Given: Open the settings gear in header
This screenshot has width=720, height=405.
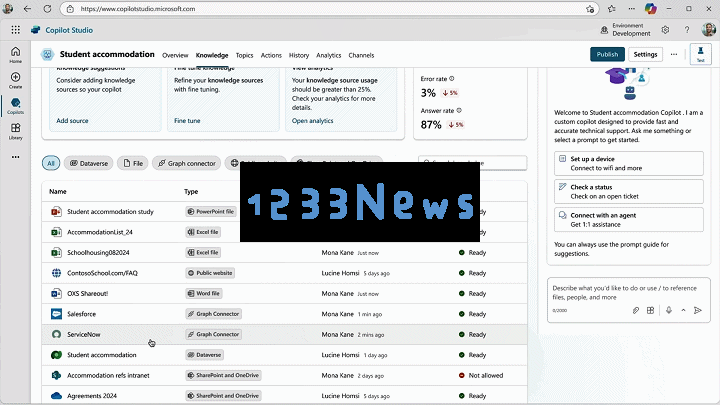Looking at the screenshot, I should pyautogui.click(x=665, y=30).
